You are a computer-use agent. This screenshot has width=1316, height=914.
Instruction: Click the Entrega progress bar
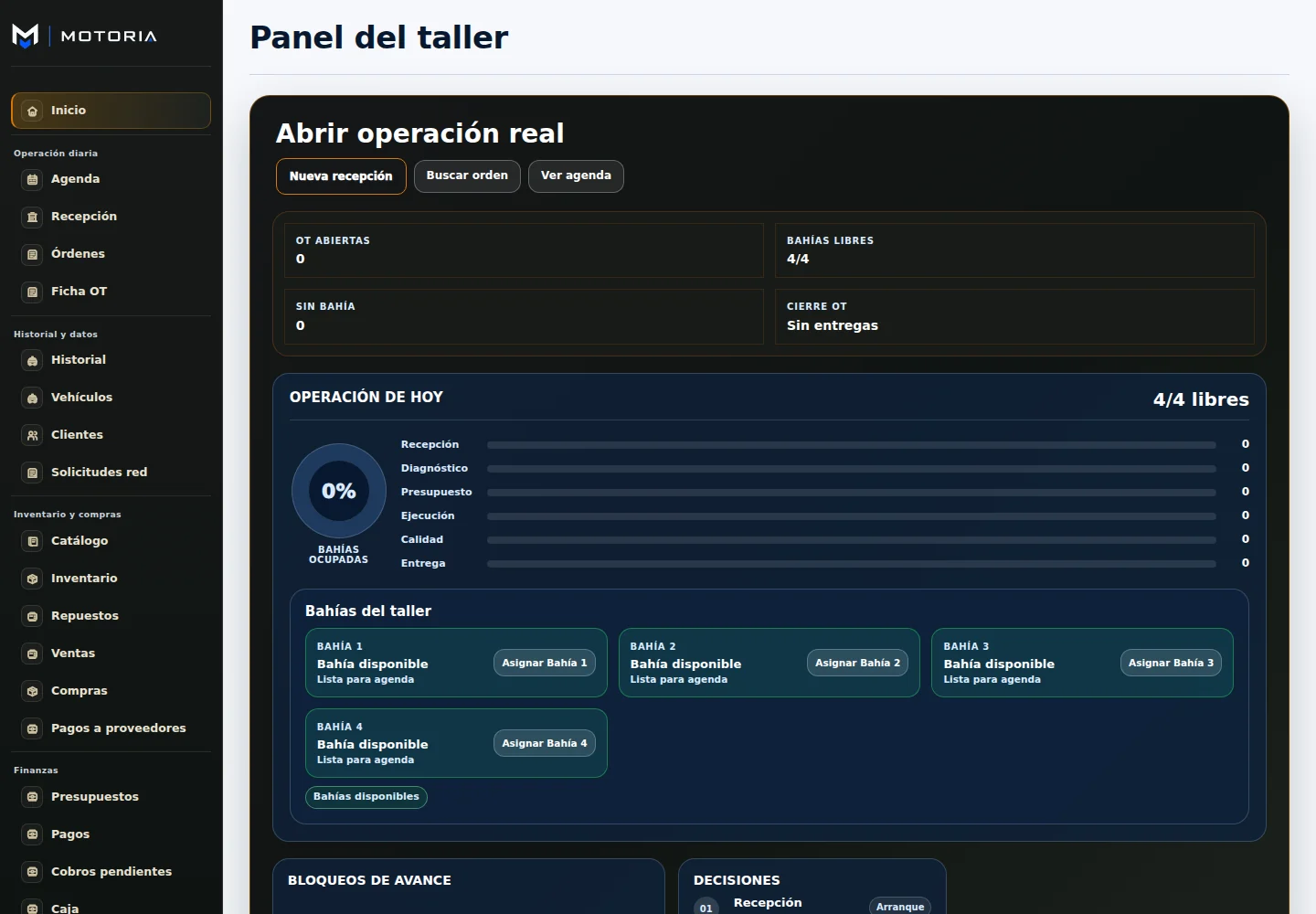(851, 564)
